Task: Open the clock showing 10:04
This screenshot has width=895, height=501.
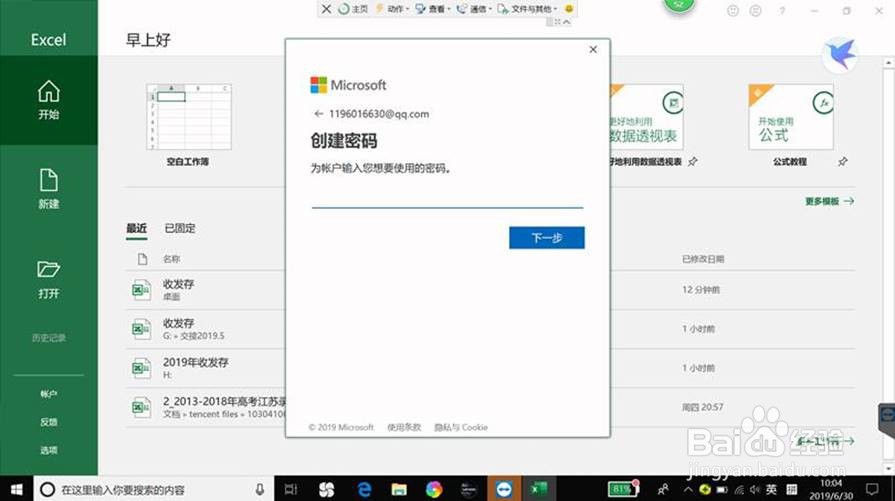Action: (831, 489)
